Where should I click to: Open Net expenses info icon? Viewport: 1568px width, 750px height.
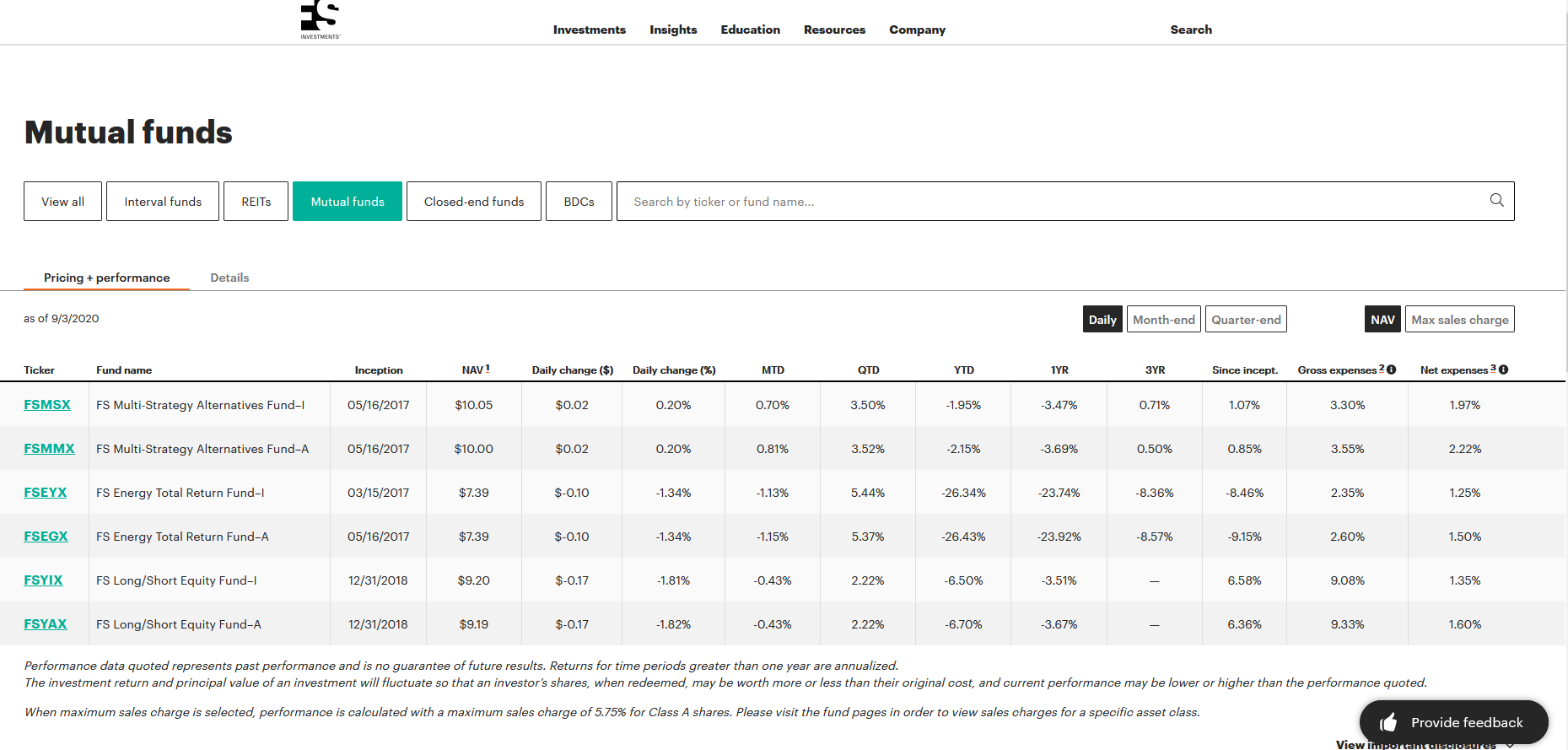tap(1504, 370)
